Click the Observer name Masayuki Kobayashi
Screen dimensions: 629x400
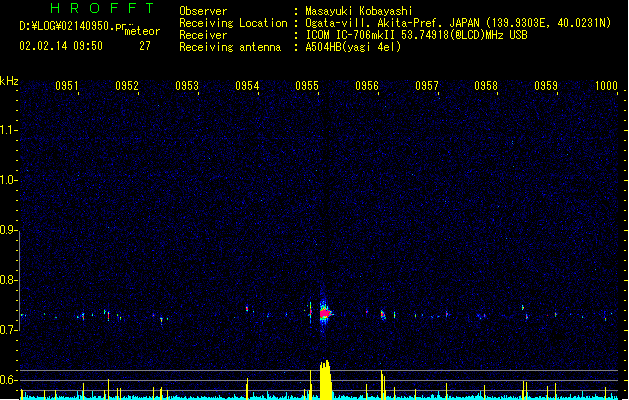pyautogui.click(x=359, y=11)
